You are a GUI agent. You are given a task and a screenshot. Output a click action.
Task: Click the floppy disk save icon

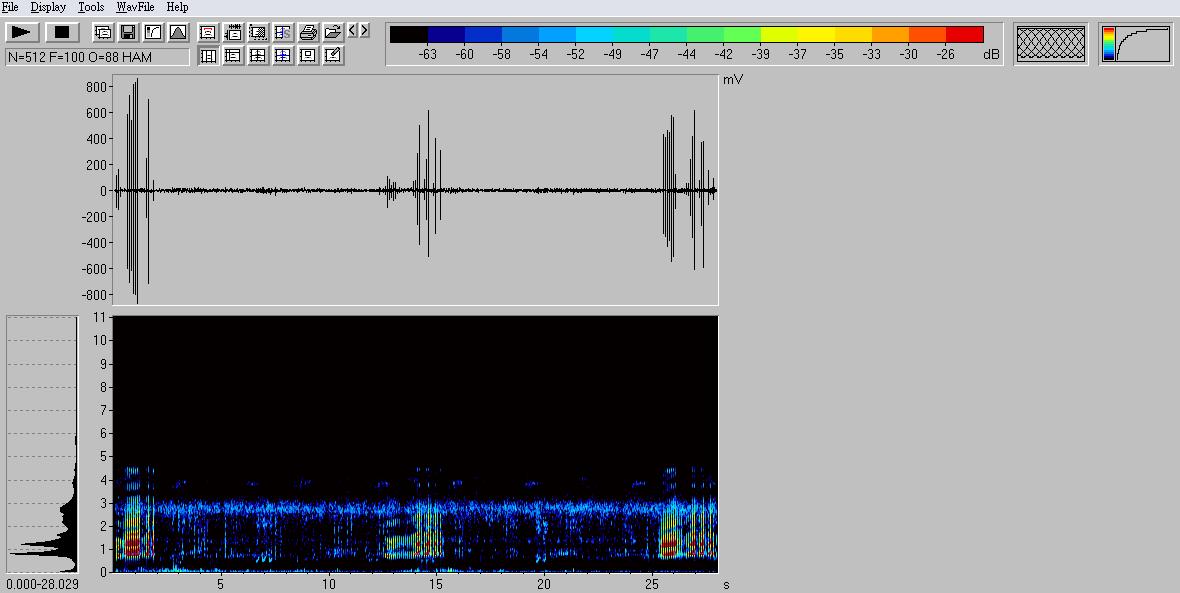coord(128,33)
